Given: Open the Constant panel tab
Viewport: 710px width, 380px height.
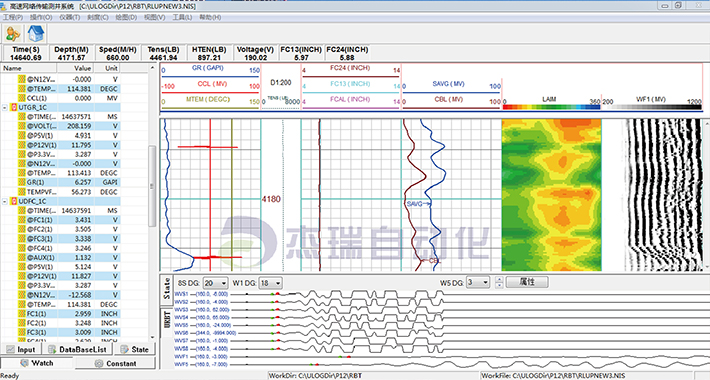Looking at the screenshot, I should 115,363.
